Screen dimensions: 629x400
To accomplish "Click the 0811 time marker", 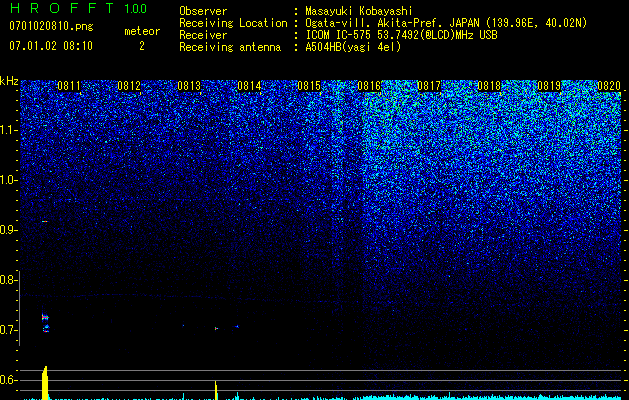I will coord(69,86).
